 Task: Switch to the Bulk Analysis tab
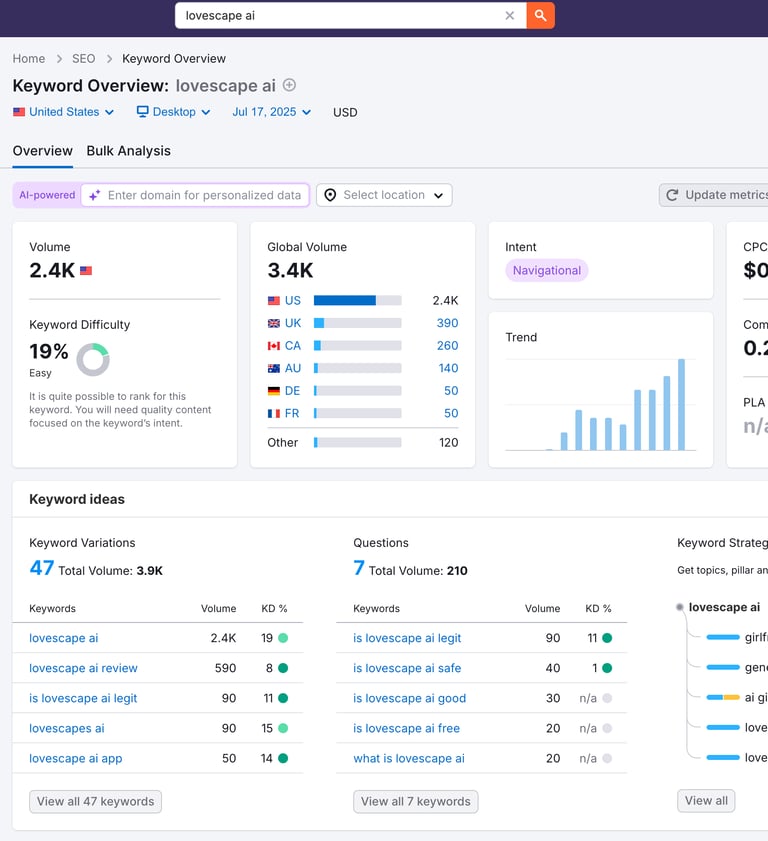[x=129, y=151]
